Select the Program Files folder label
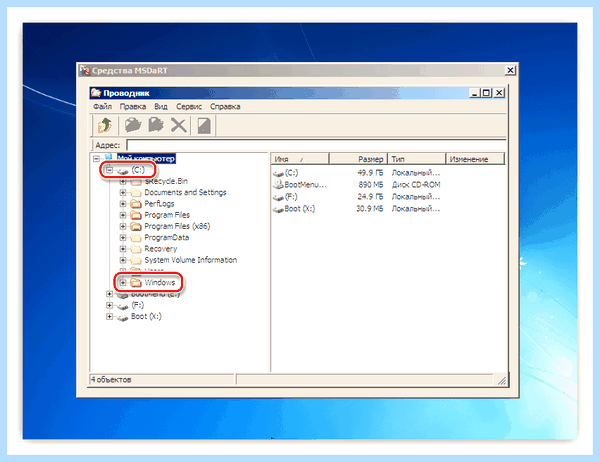 tap(167, 215)
